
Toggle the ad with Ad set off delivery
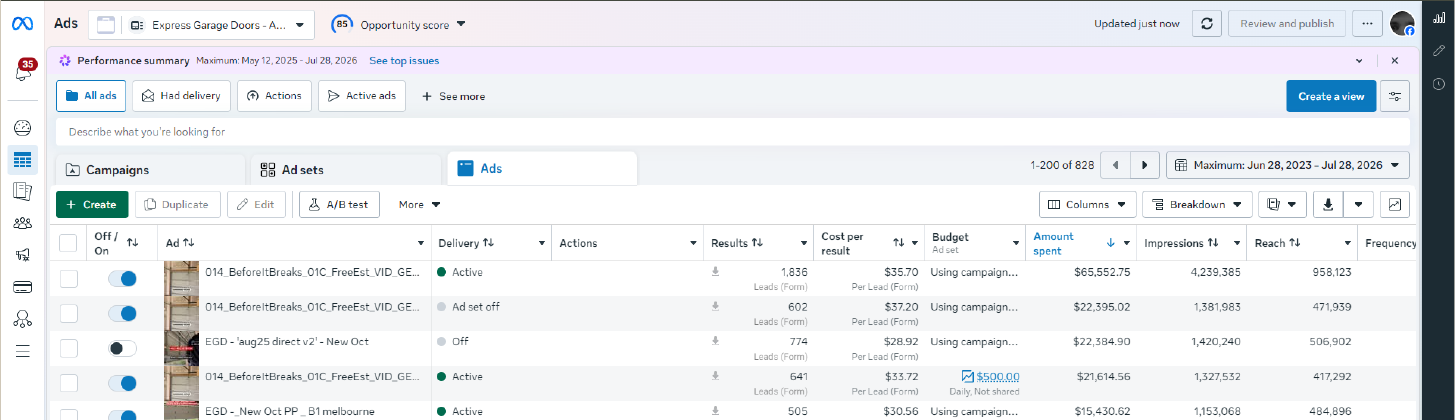click(122, 313)
